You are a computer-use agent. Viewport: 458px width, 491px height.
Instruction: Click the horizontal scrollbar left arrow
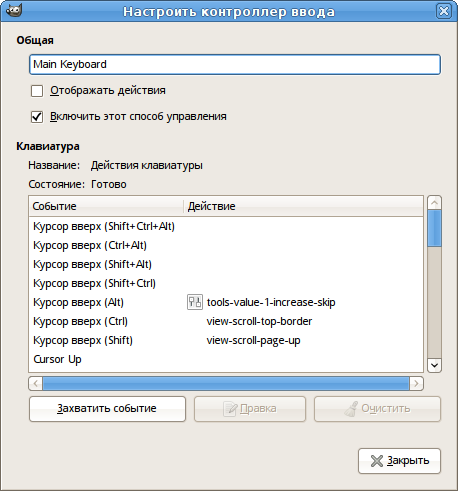(36, 384)
